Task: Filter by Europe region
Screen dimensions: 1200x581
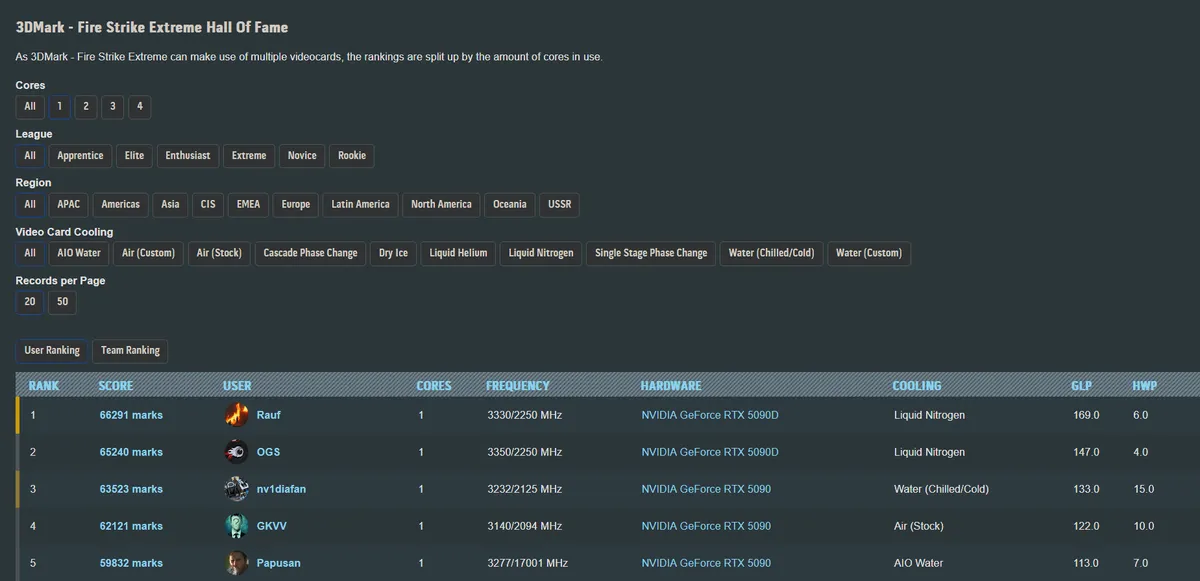Action: (296, 204)
